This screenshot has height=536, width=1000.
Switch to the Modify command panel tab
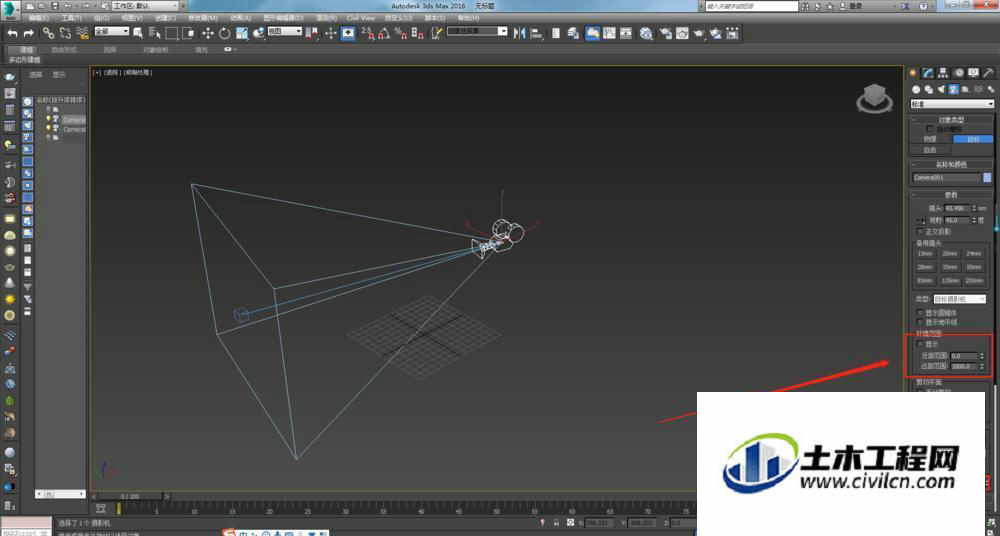tap(928, 73)
